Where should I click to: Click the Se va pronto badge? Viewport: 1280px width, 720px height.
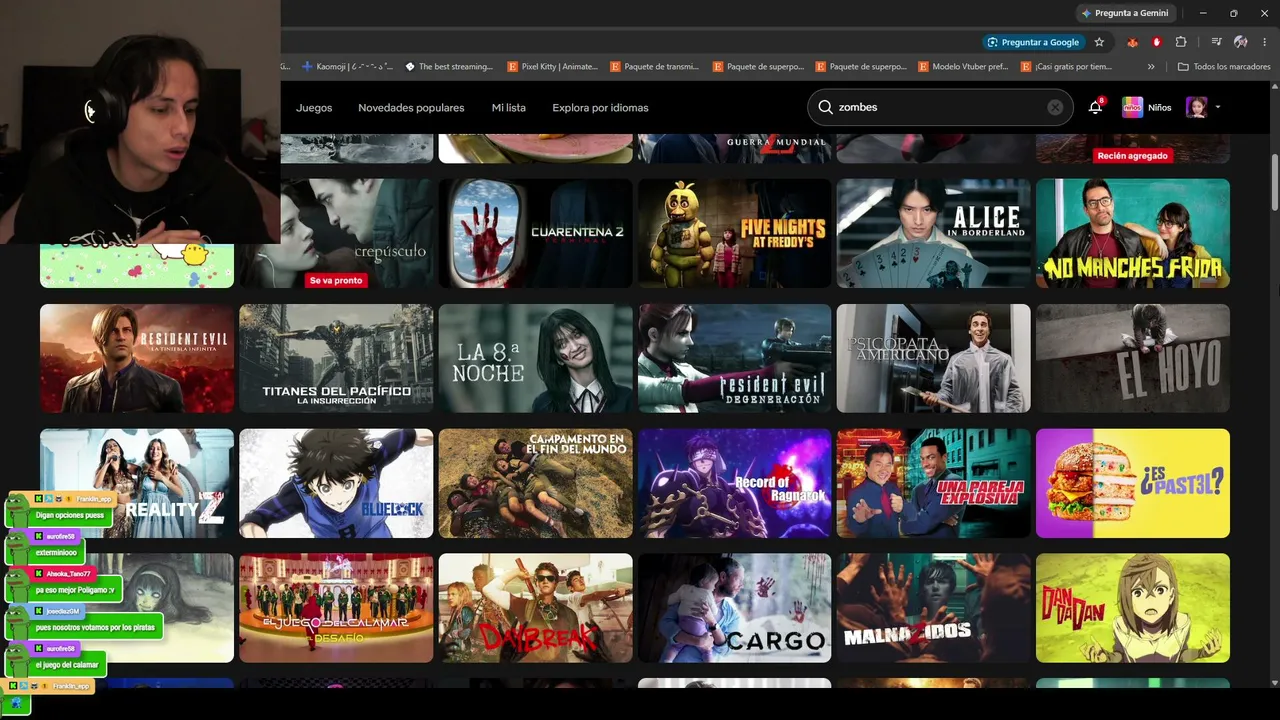click(x=336, y=280)
